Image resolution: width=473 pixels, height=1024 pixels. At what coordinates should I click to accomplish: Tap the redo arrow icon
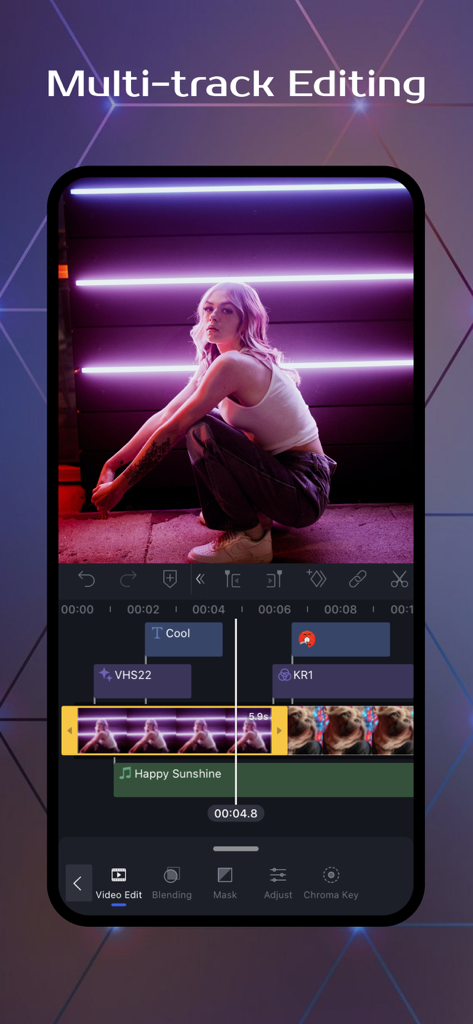coord(128,578)
